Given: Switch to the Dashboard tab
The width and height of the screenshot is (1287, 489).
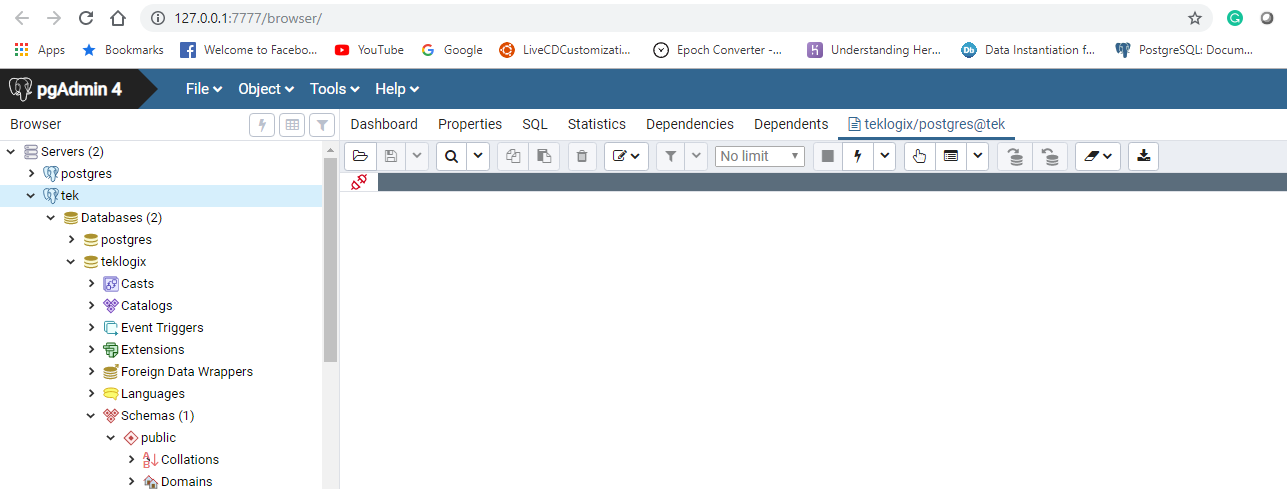Looking at the screenshot, I should point(384,124).
